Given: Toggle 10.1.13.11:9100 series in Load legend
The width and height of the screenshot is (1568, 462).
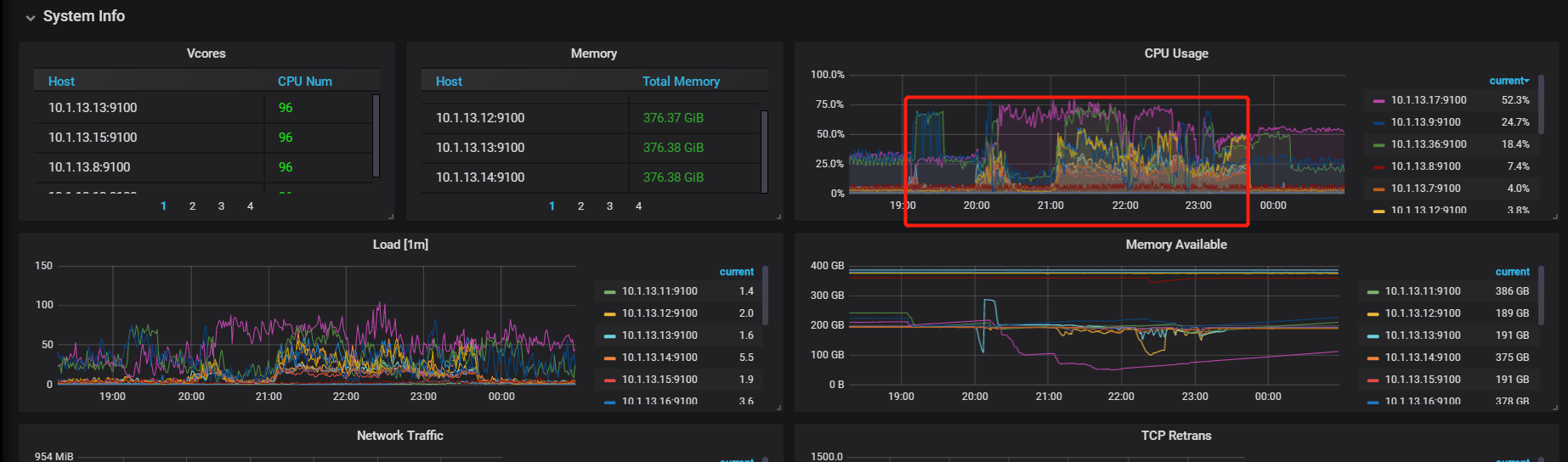Looking at the screenshot, I should tap(659, 291).
